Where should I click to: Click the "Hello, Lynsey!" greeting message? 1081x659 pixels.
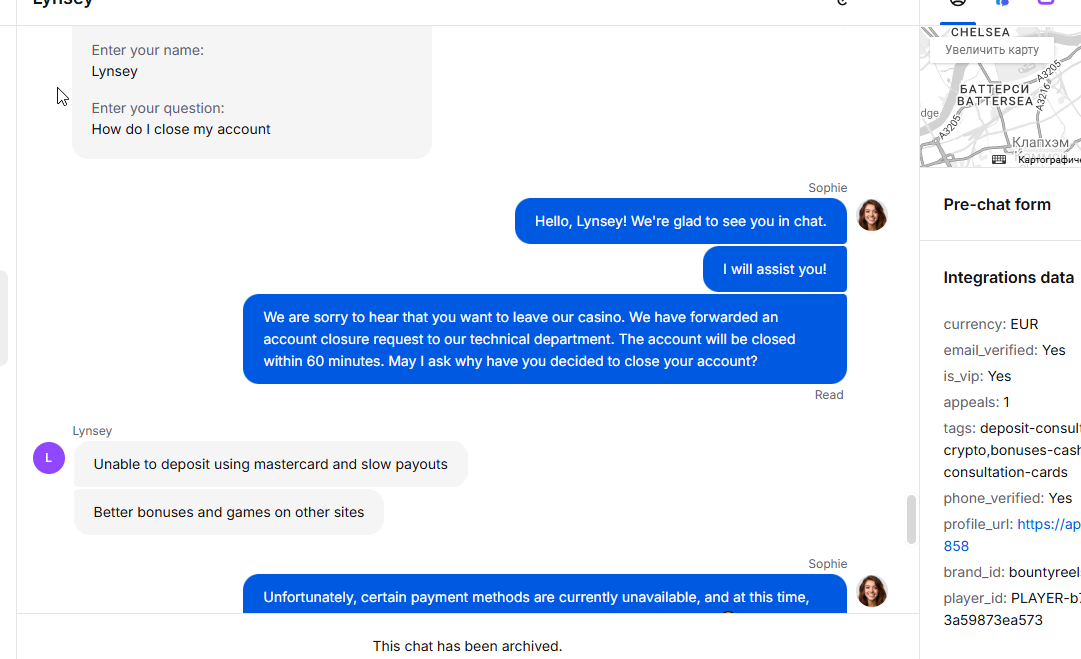(x=680, y=221)
